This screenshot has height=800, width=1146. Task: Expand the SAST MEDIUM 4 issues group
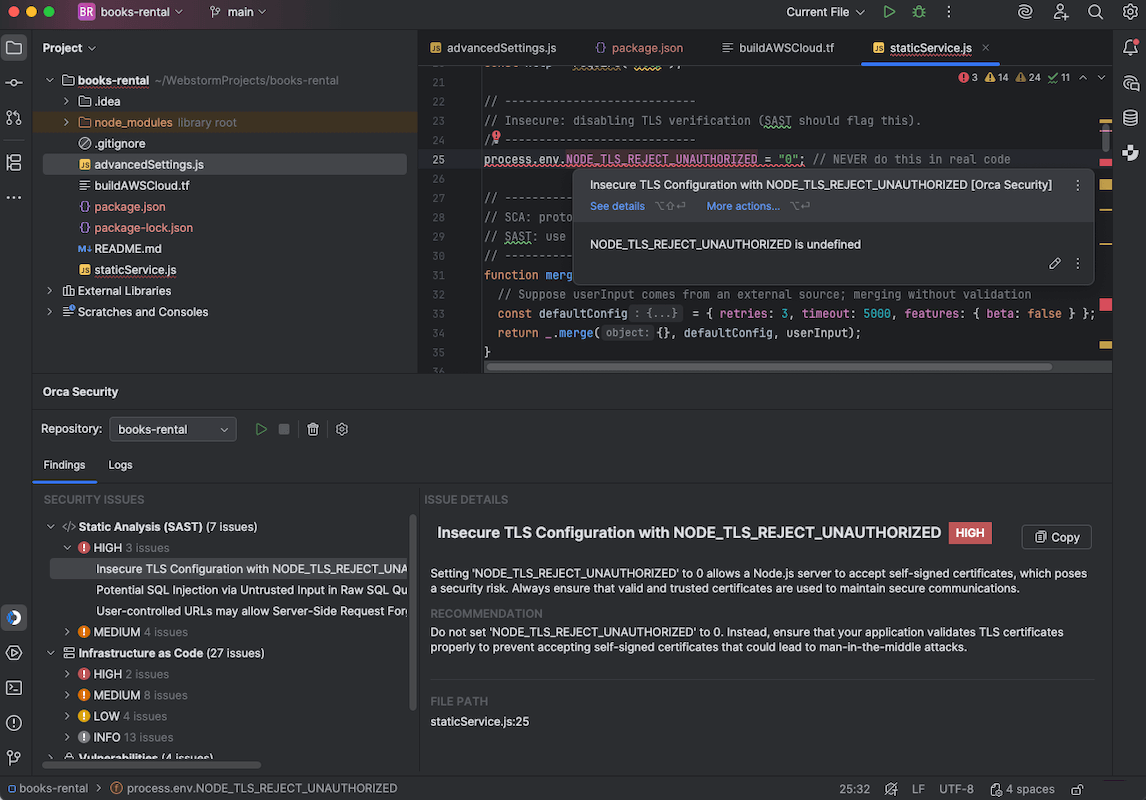[67, 632]
